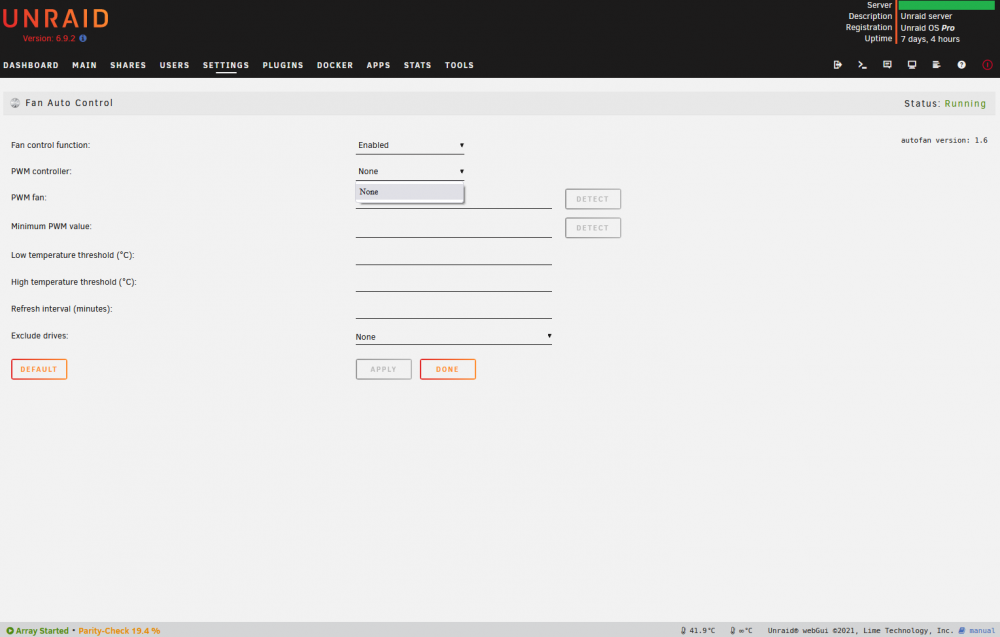The width and height of the screenshot is (1000, 637).
Task: Open the log icon in header
Action: pos(936,65)
